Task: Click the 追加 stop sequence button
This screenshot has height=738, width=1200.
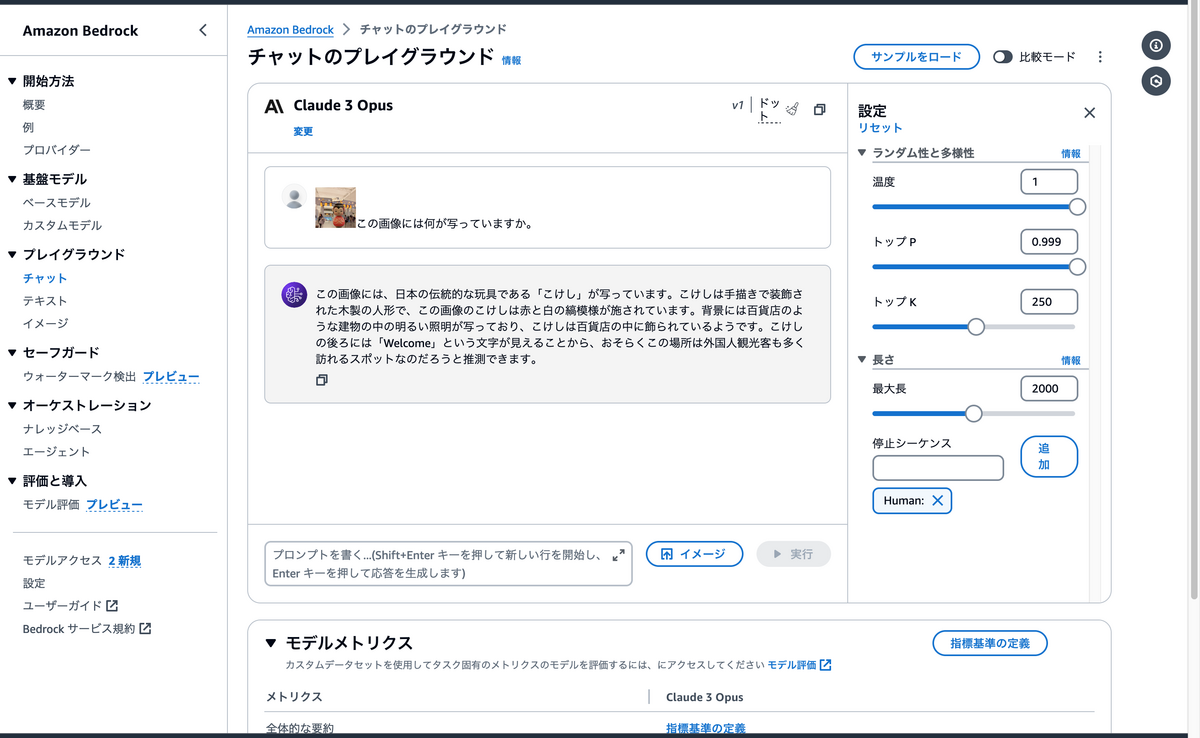Action: tap(1049, 456)
